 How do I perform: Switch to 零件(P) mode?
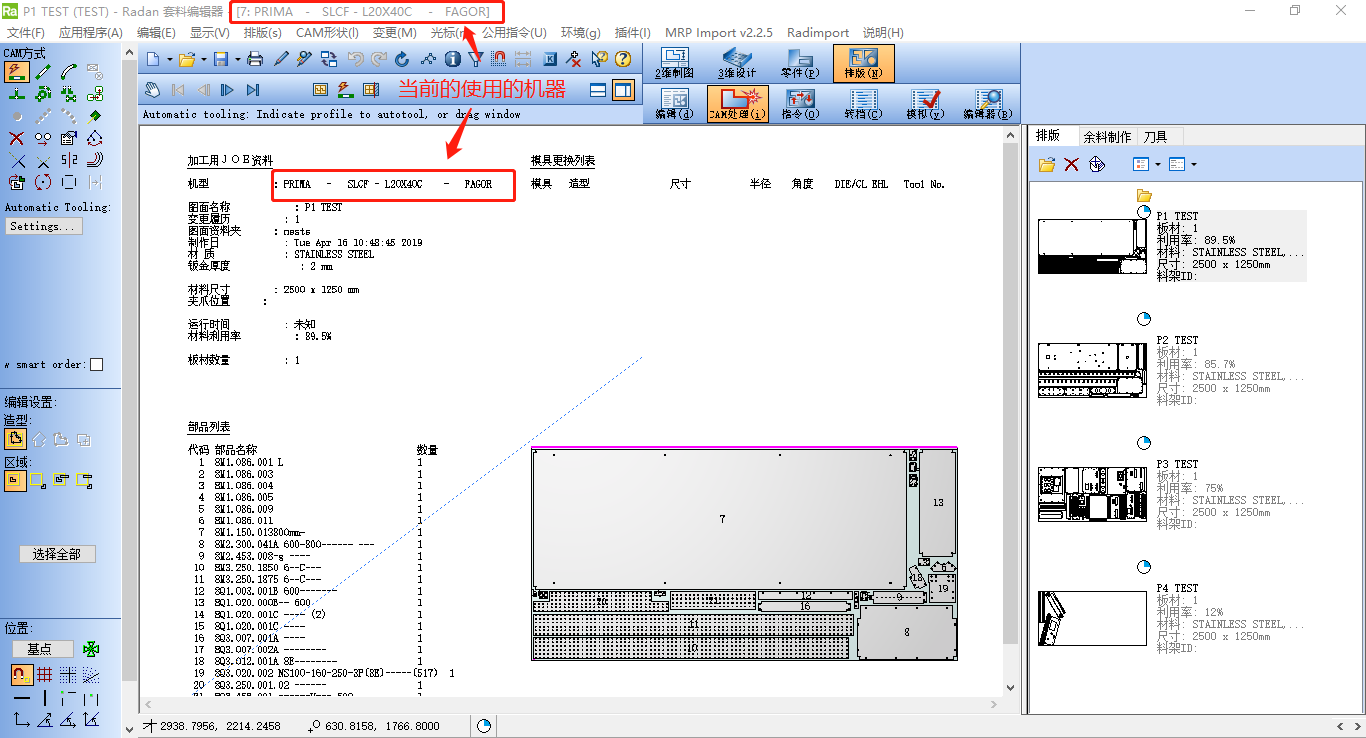800,64
